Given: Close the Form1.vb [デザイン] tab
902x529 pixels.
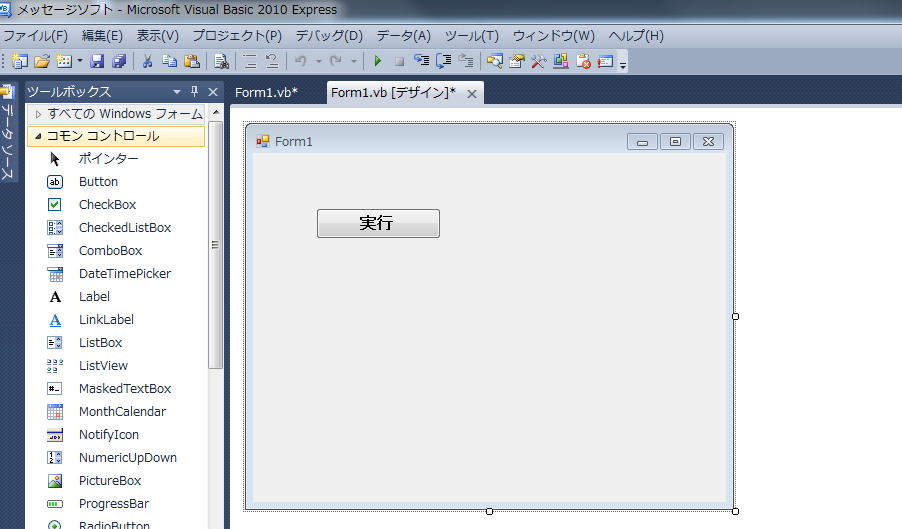Looking at the screenshot, I should click(x=472, y=94).
